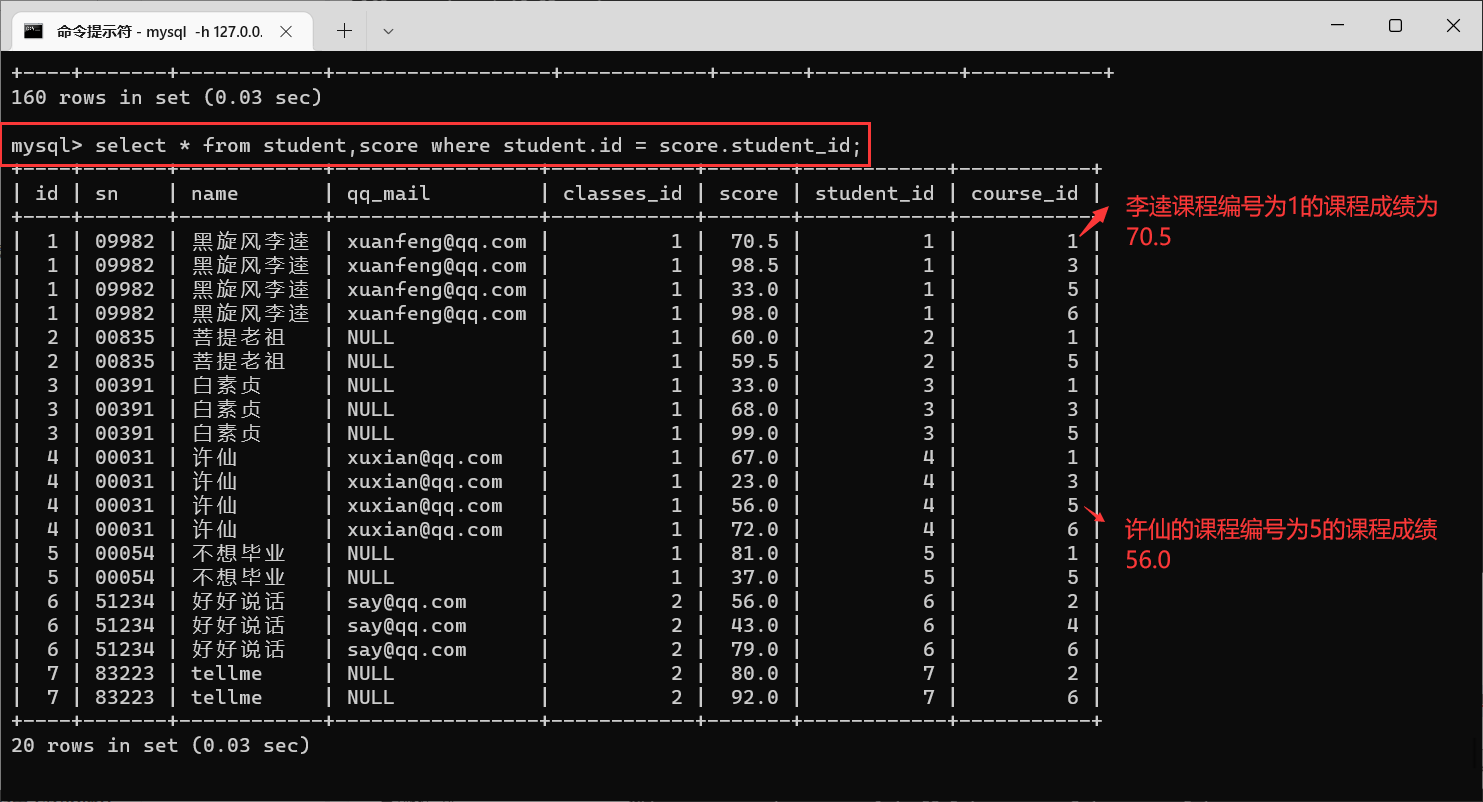
Task: Click the 'name' column header
Action: coord(215,193)
